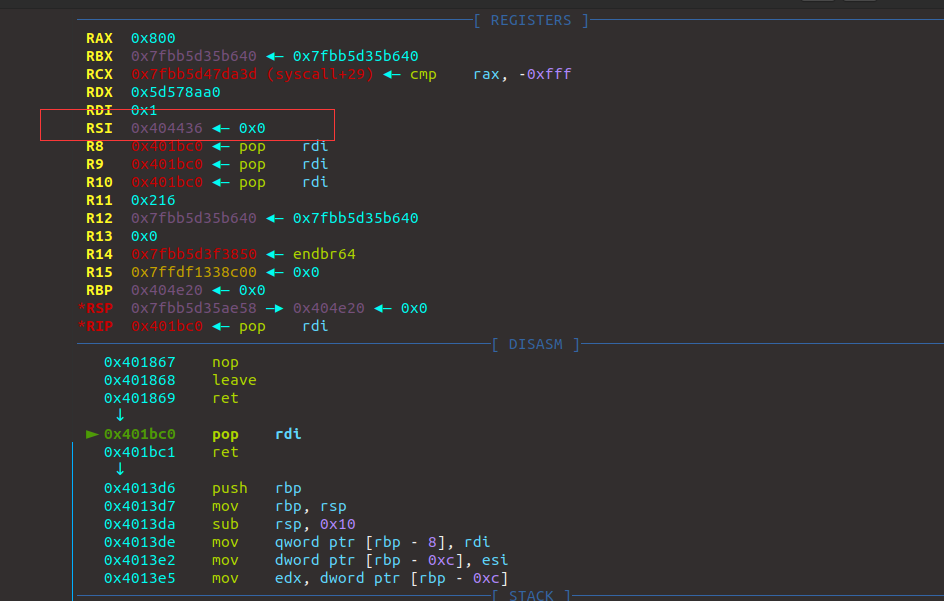Select push rbp at 0x4013d6
The height and width of the screenshot is (601, 944).
(x=256, y=488)
